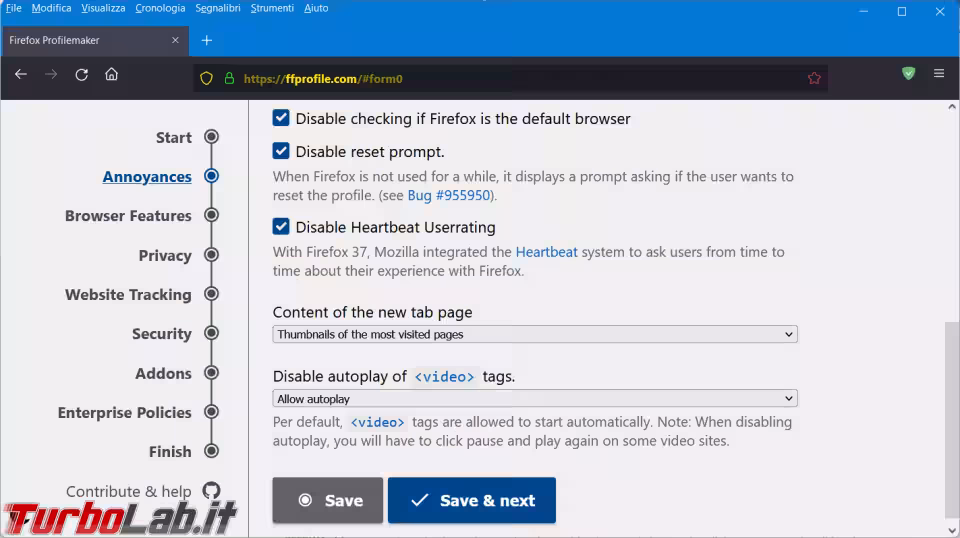
Task: Go to the Addons section label
Action: coord(163,373)
